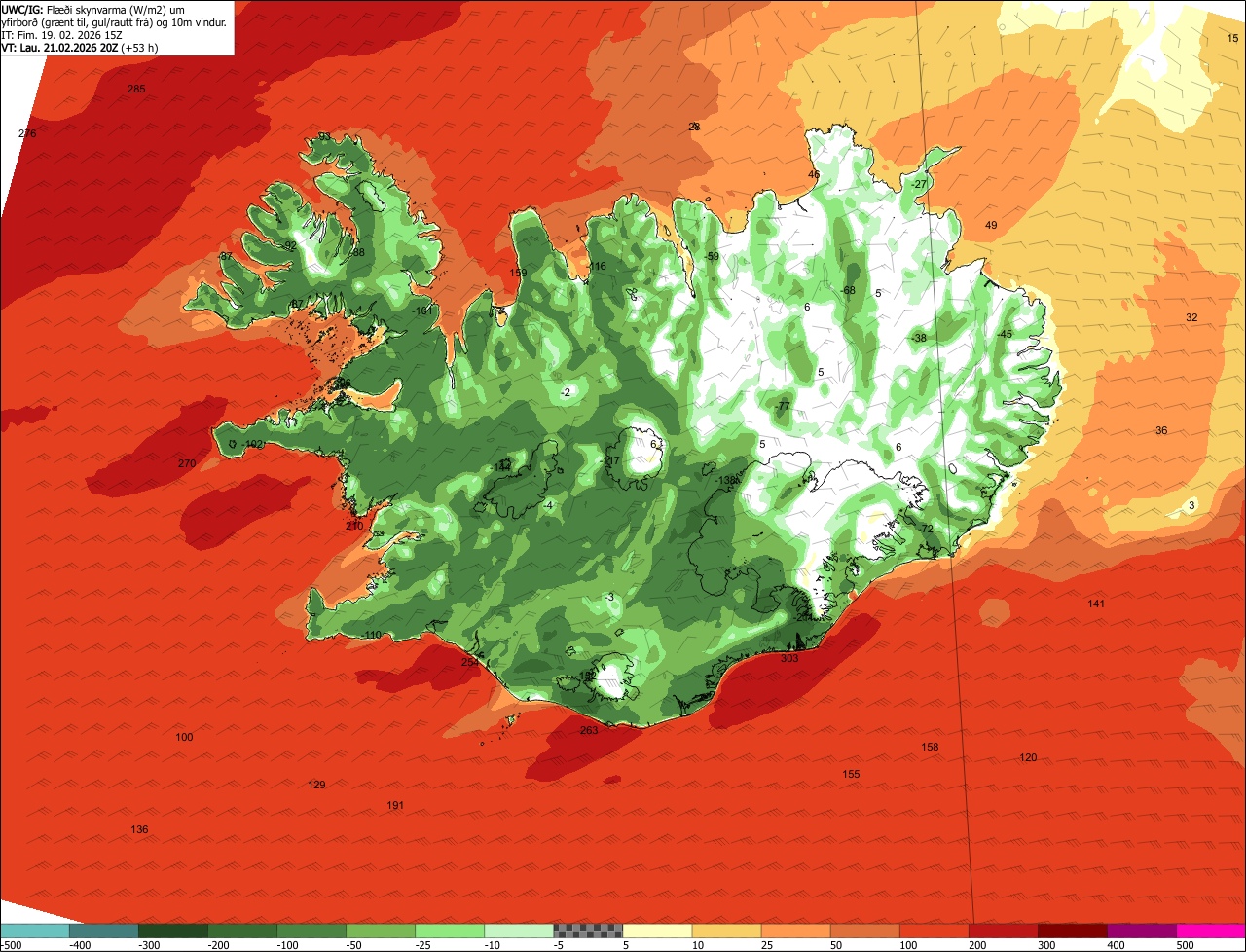1246x952 pixels.
Task: Click the title line 'UWC/IG: Flæði skynvarma (W/m2) um'
Action: pos(93,9)
